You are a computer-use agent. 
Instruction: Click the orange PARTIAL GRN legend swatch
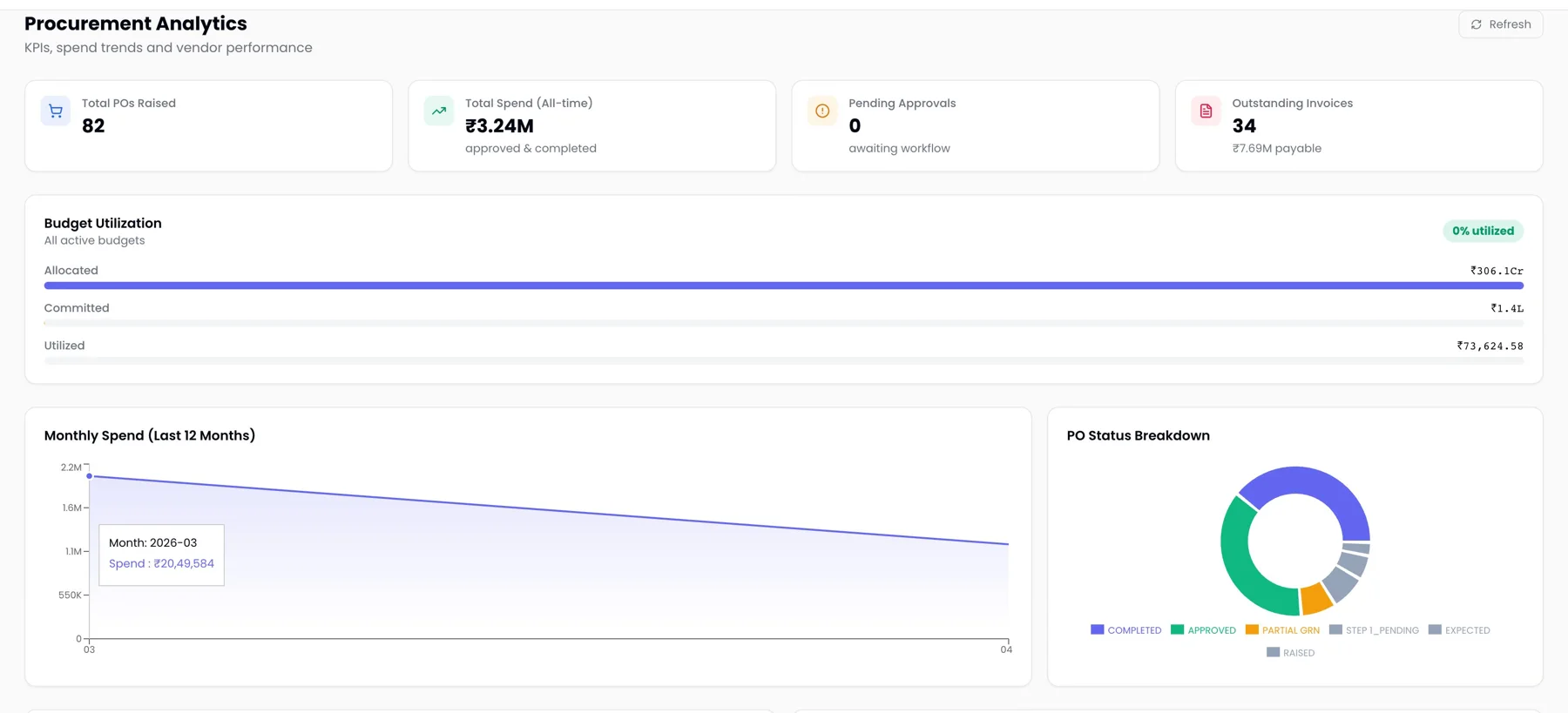tap(1252, 629)
